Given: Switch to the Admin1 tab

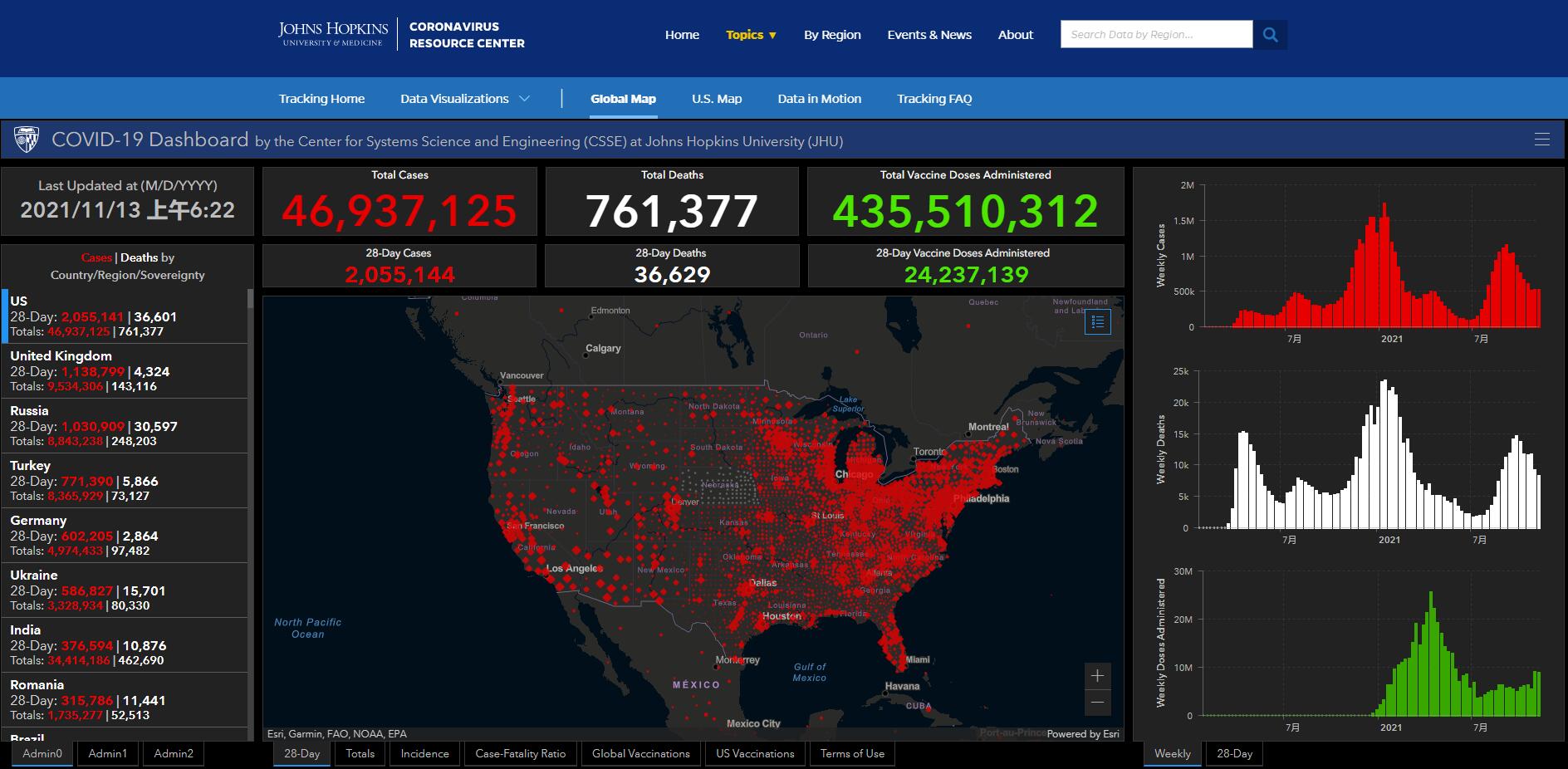Looking at the screenshot, I should [x=108, y=754].
